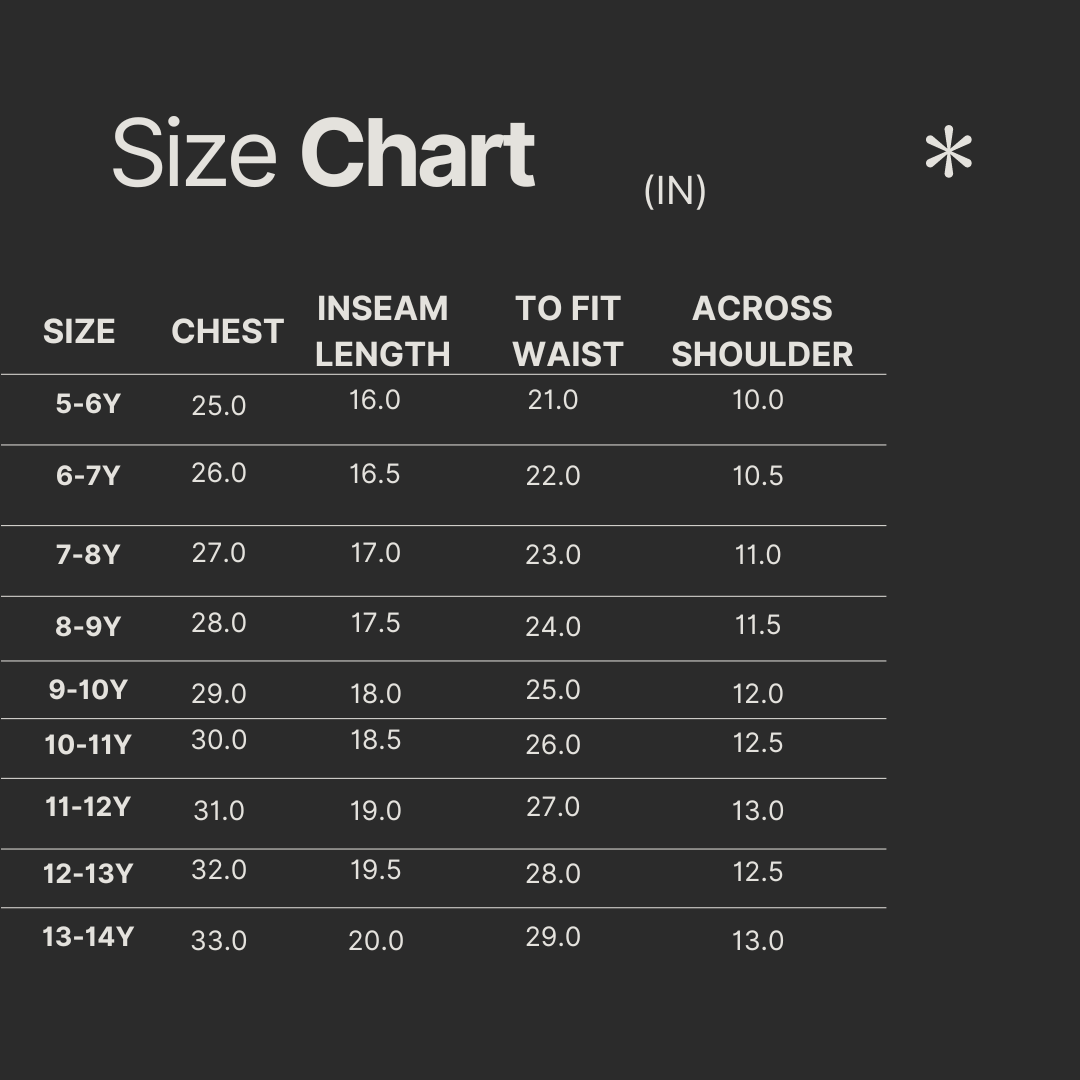
Task: Click the chest value 25.0
Action: [219, 406]
